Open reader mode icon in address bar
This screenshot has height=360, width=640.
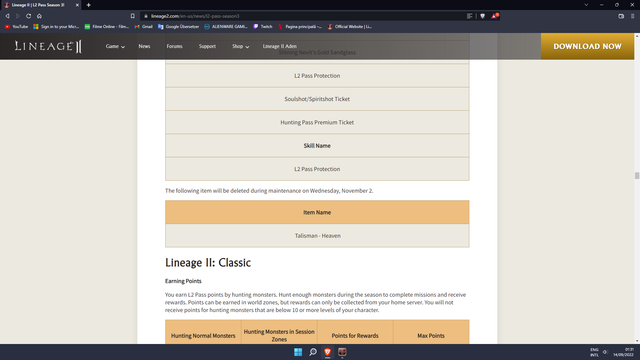point(469,16)
